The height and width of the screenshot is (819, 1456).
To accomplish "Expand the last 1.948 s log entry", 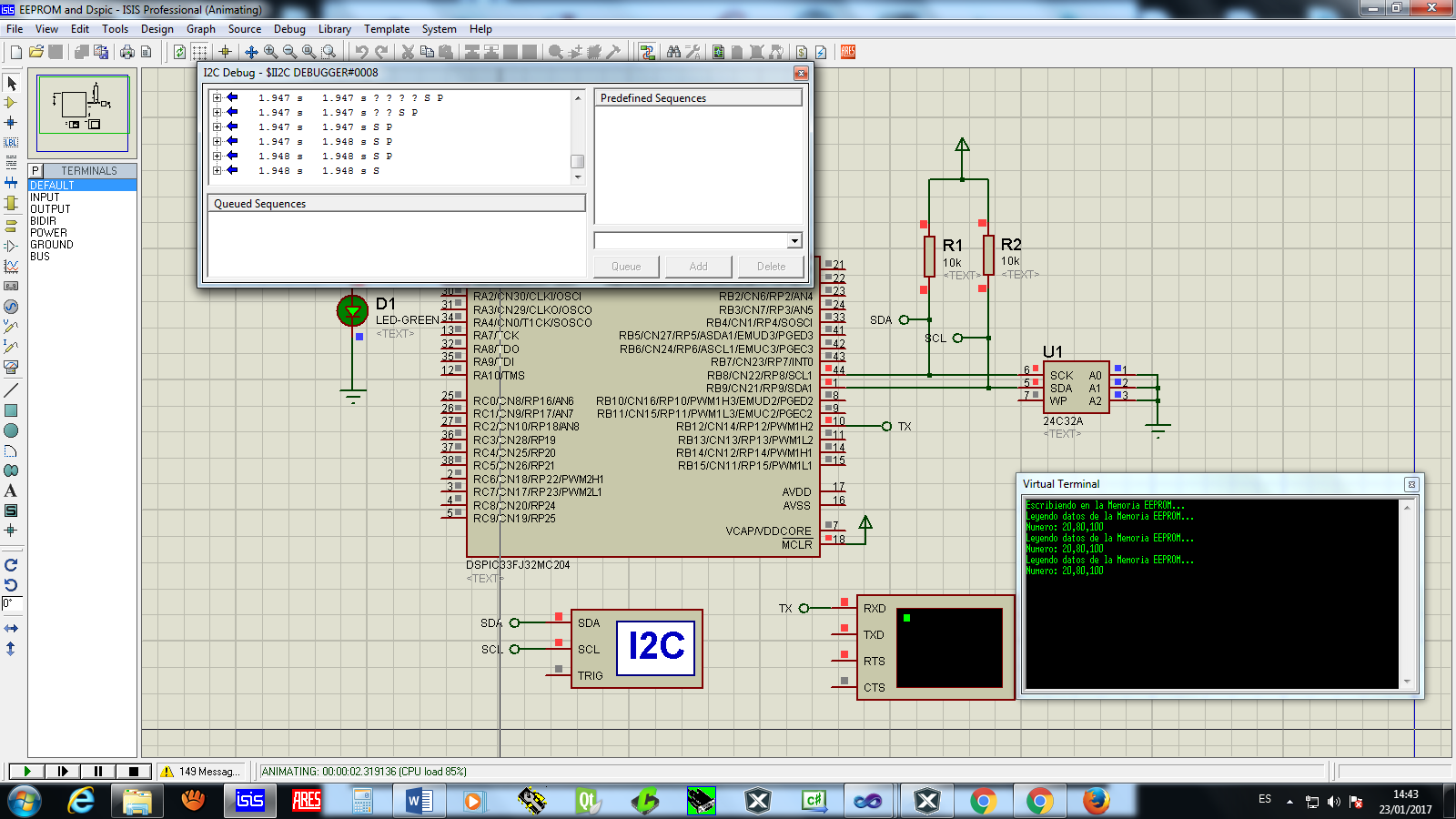I will [216, 170].
